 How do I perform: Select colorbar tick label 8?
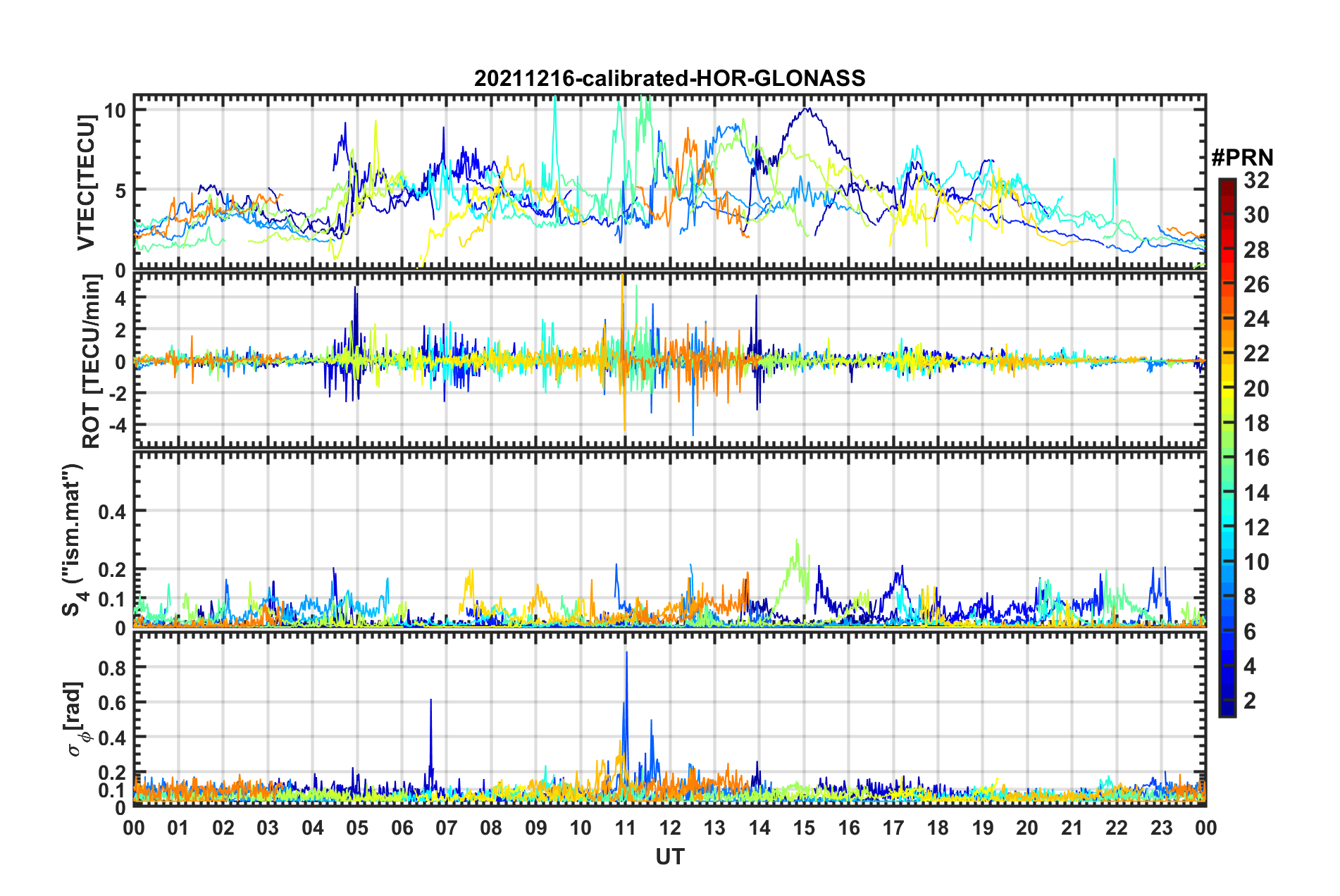coord(1250,597)
